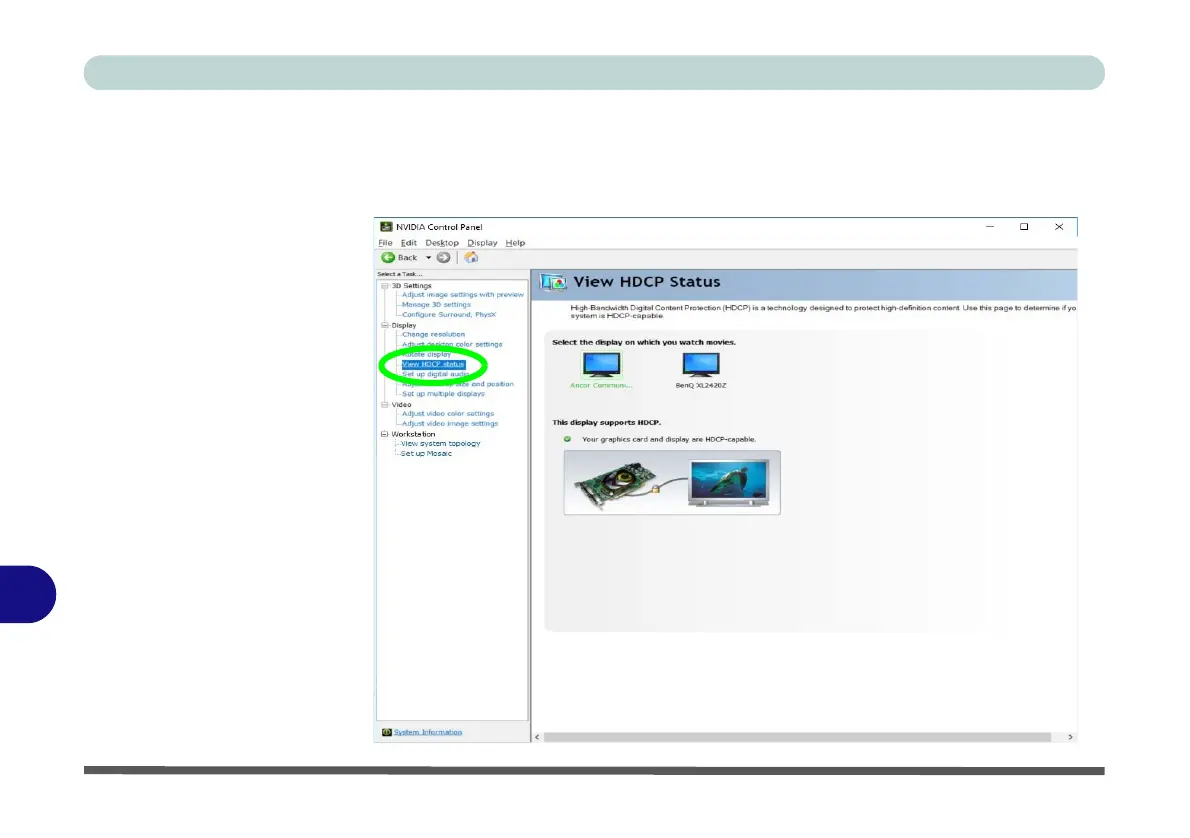Select Set up multiple displays

pyautogui.click(x=443, y=394)
